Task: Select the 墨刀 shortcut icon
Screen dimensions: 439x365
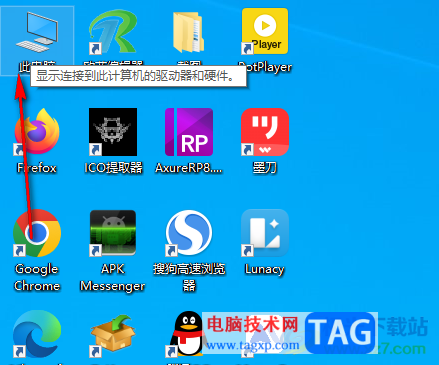Action: click(265, 132)
